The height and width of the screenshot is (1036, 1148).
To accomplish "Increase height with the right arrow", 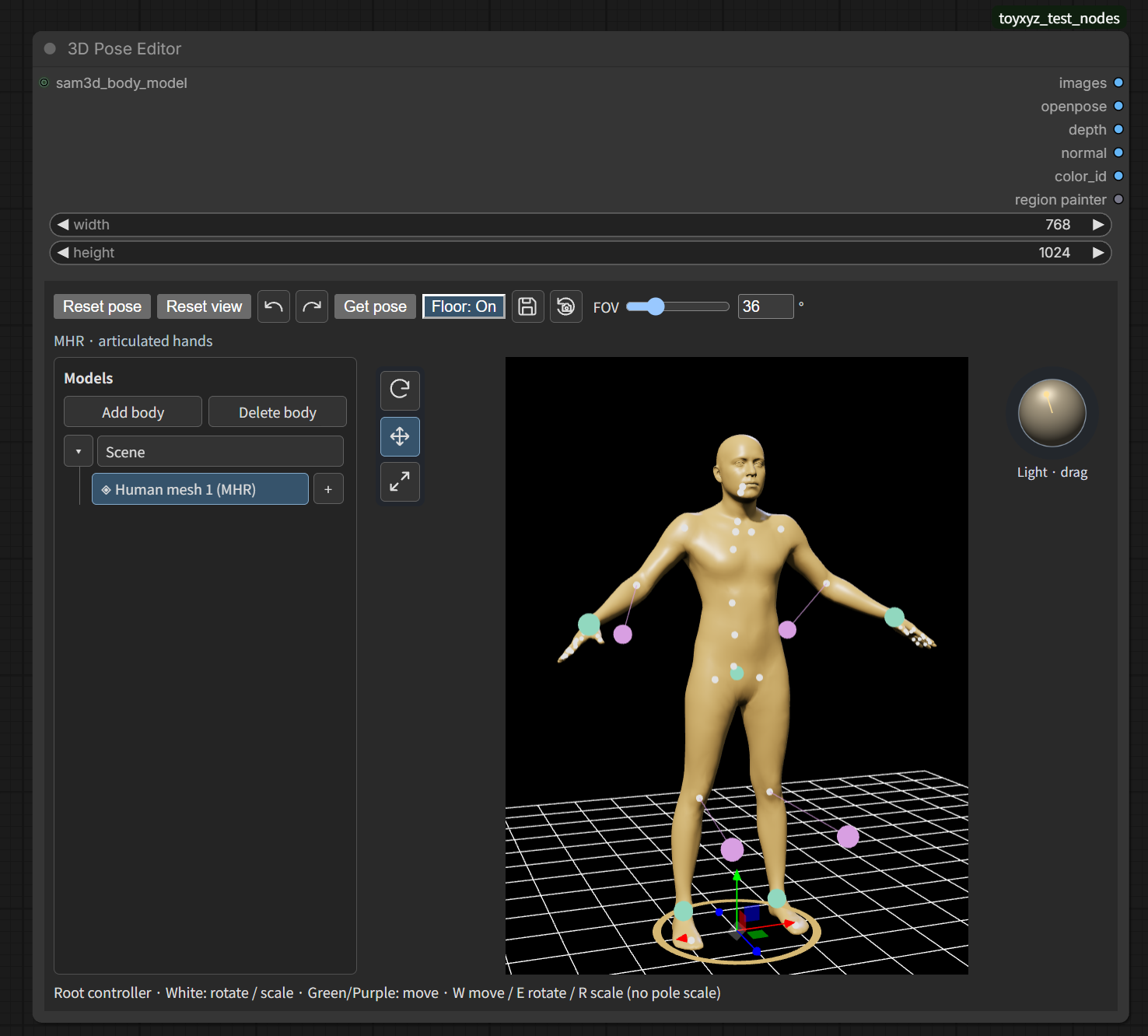I will pyautogui.click(x=1098, y=253).
